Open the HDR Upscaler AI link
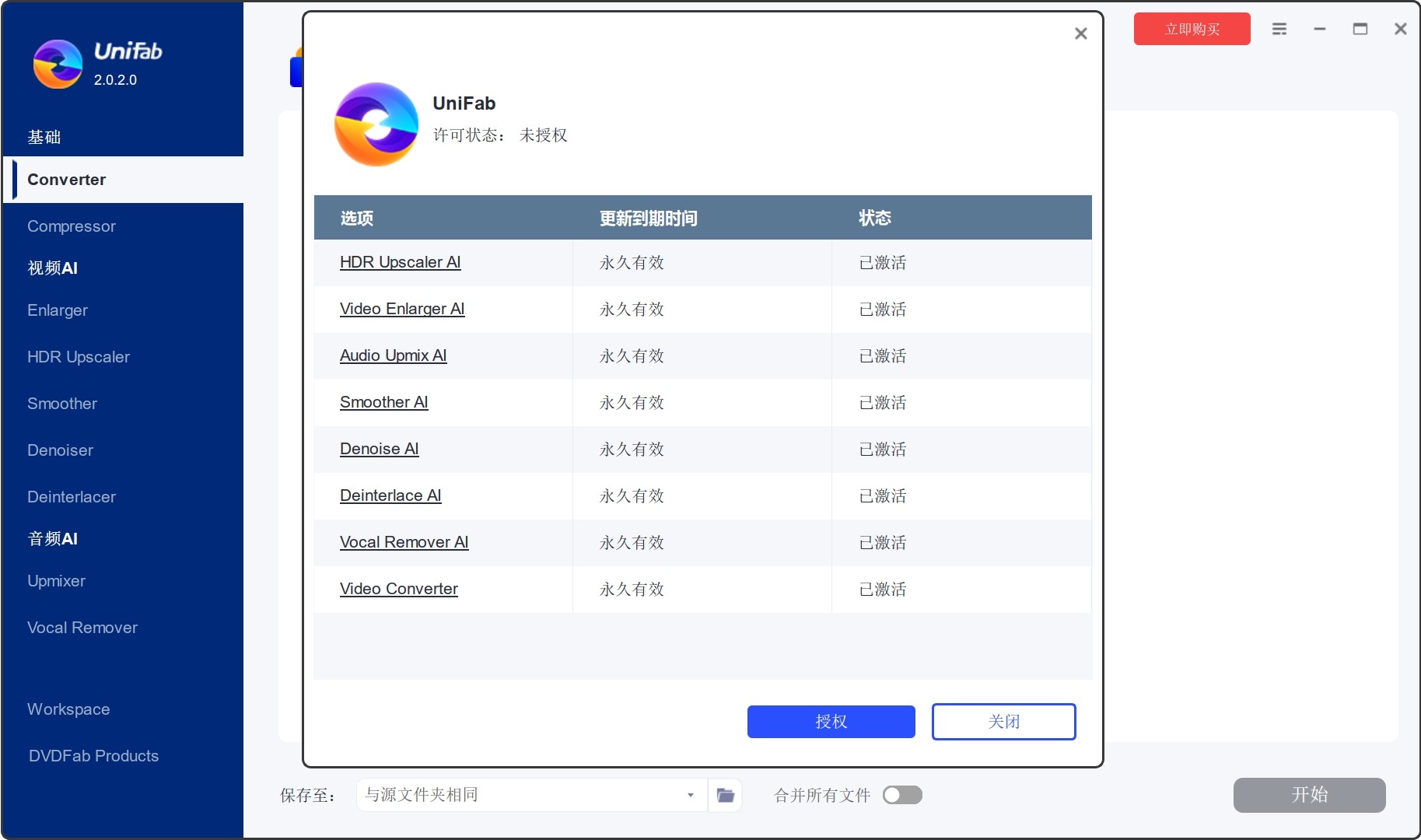The width and height of the screenshot is (1421, 840). [400, 262]
